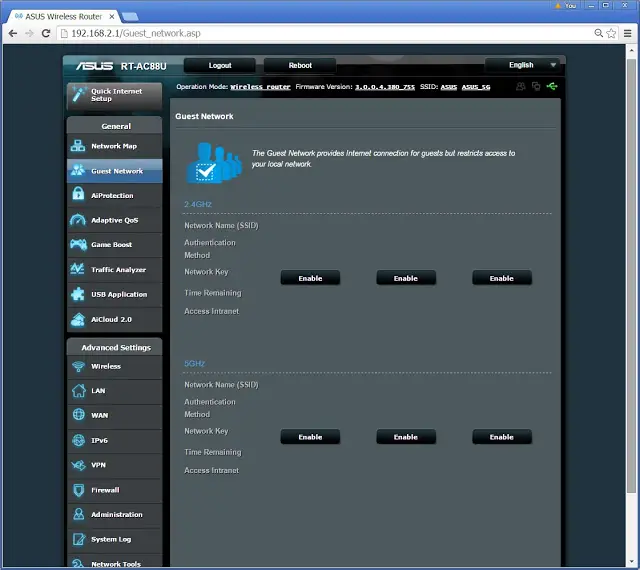The image size is (640, 570).
Task: Click green USB status icon in header
Action: (x=552, y=86)
